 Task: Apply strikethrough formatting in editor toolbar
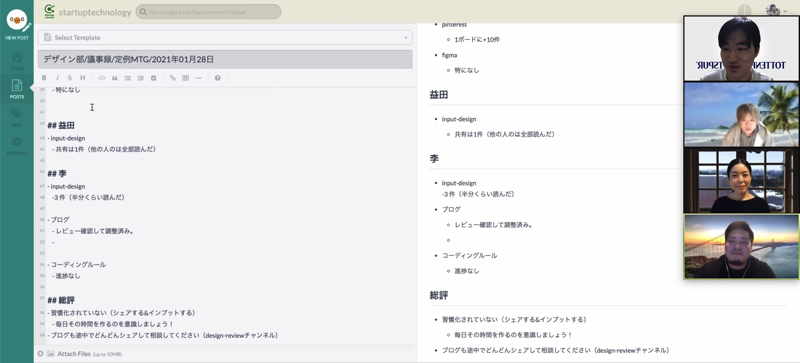70,78
